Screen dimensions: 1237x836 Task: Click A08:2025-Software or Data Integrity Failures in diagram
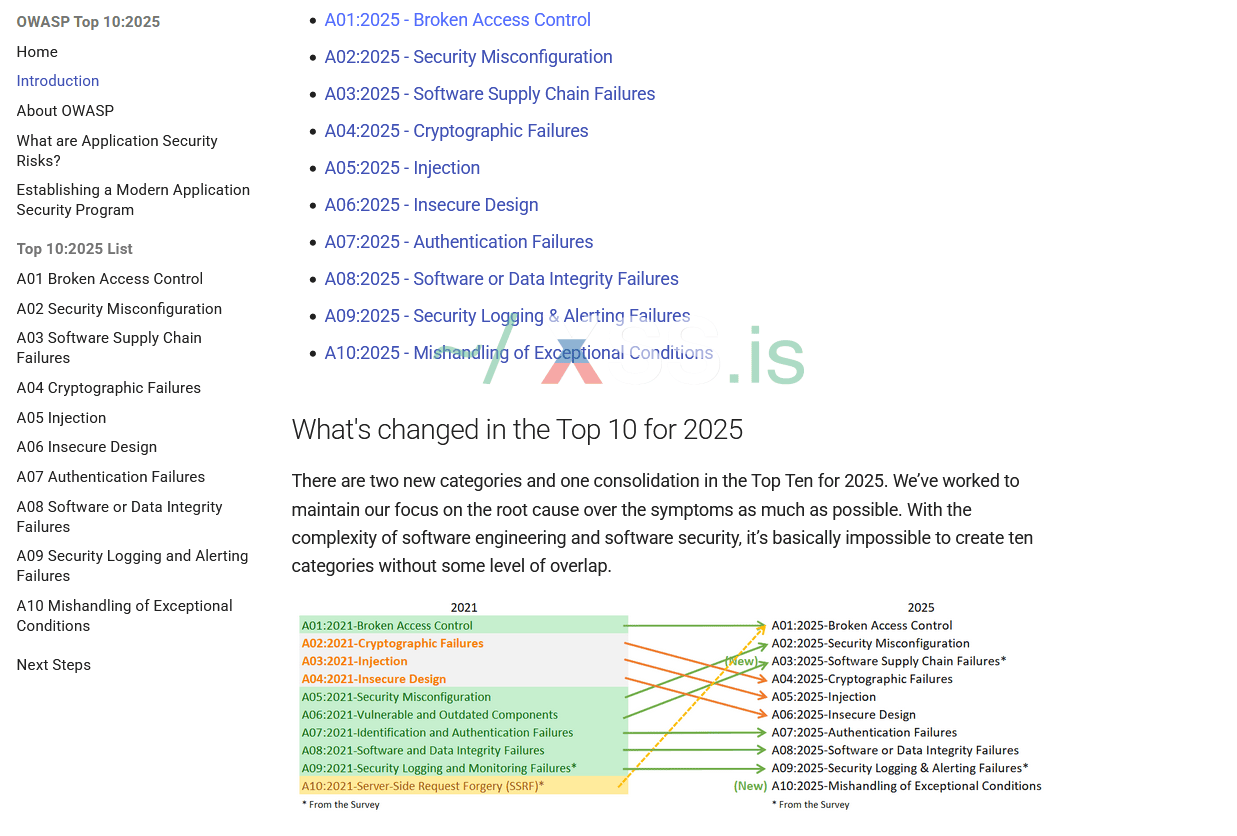[895, 751]
